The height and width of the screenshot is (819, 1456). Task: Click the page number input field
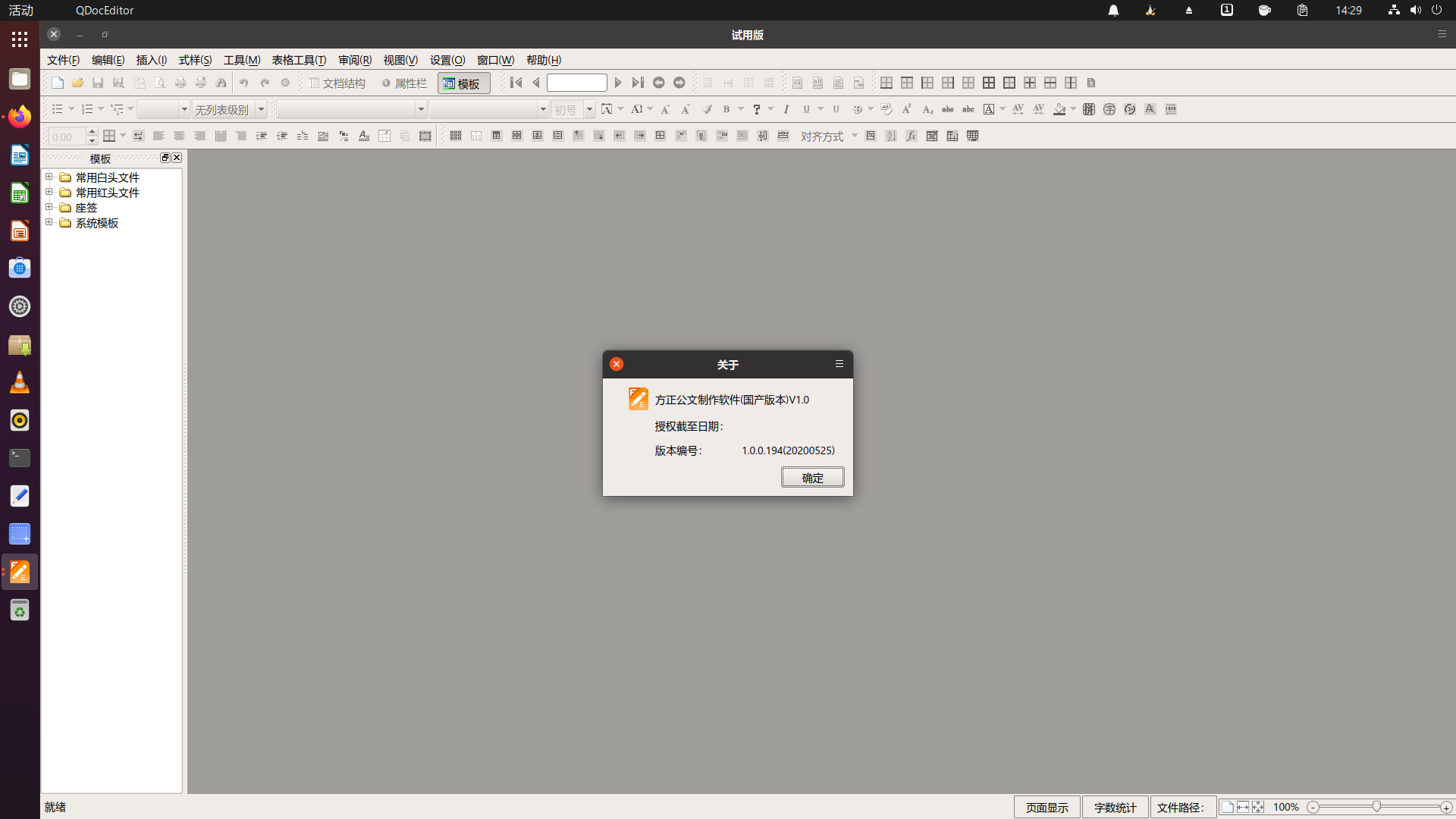coord(577,83)
